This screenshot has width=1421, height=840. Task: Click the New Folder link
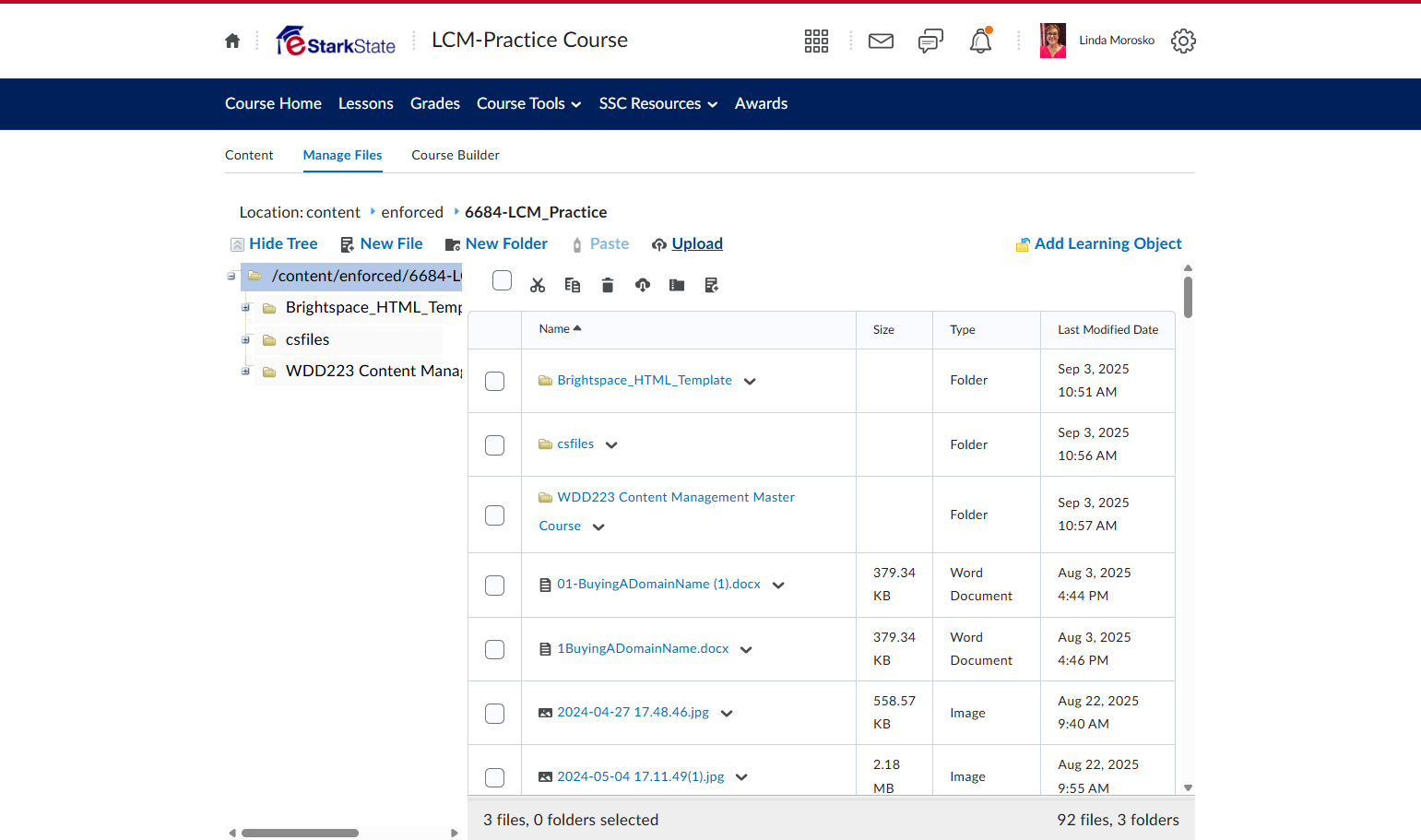pyautogui.click(x=506, y=243)
